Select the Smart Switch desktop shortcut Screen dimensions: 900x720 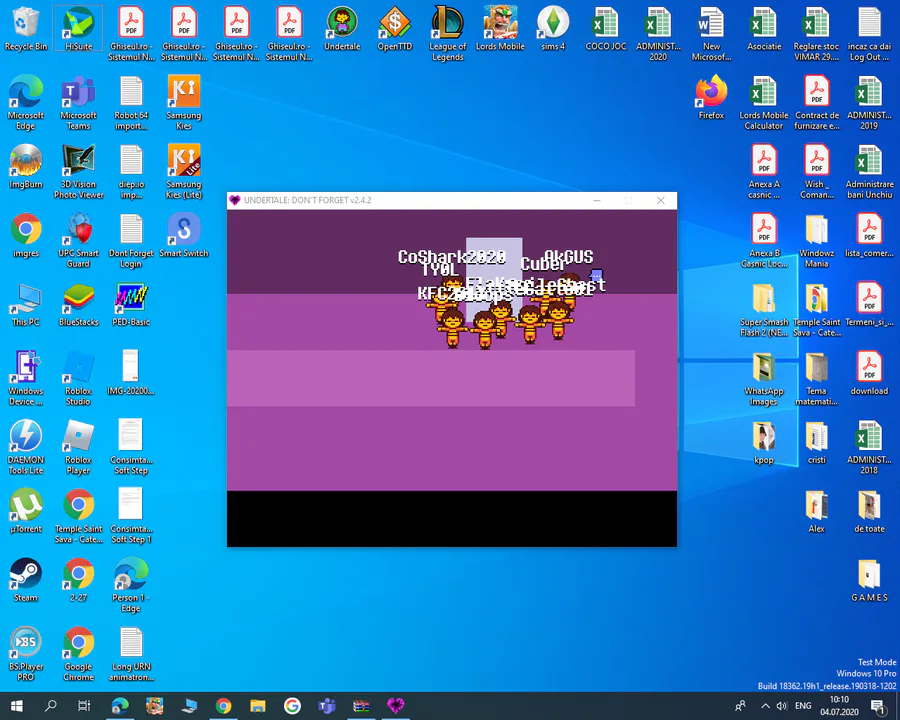pyautogui.click(x=184, y=236)
